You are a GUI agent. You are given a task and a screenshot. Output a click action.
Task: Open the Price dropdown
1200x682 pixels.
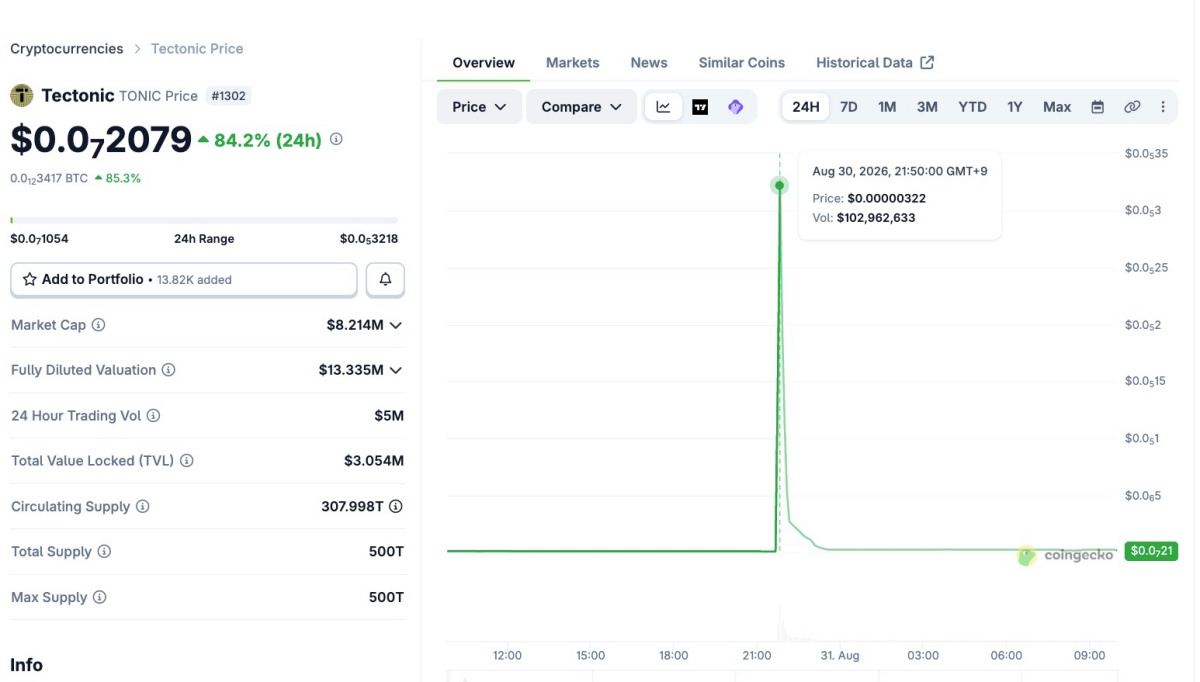tap(479, 107)
